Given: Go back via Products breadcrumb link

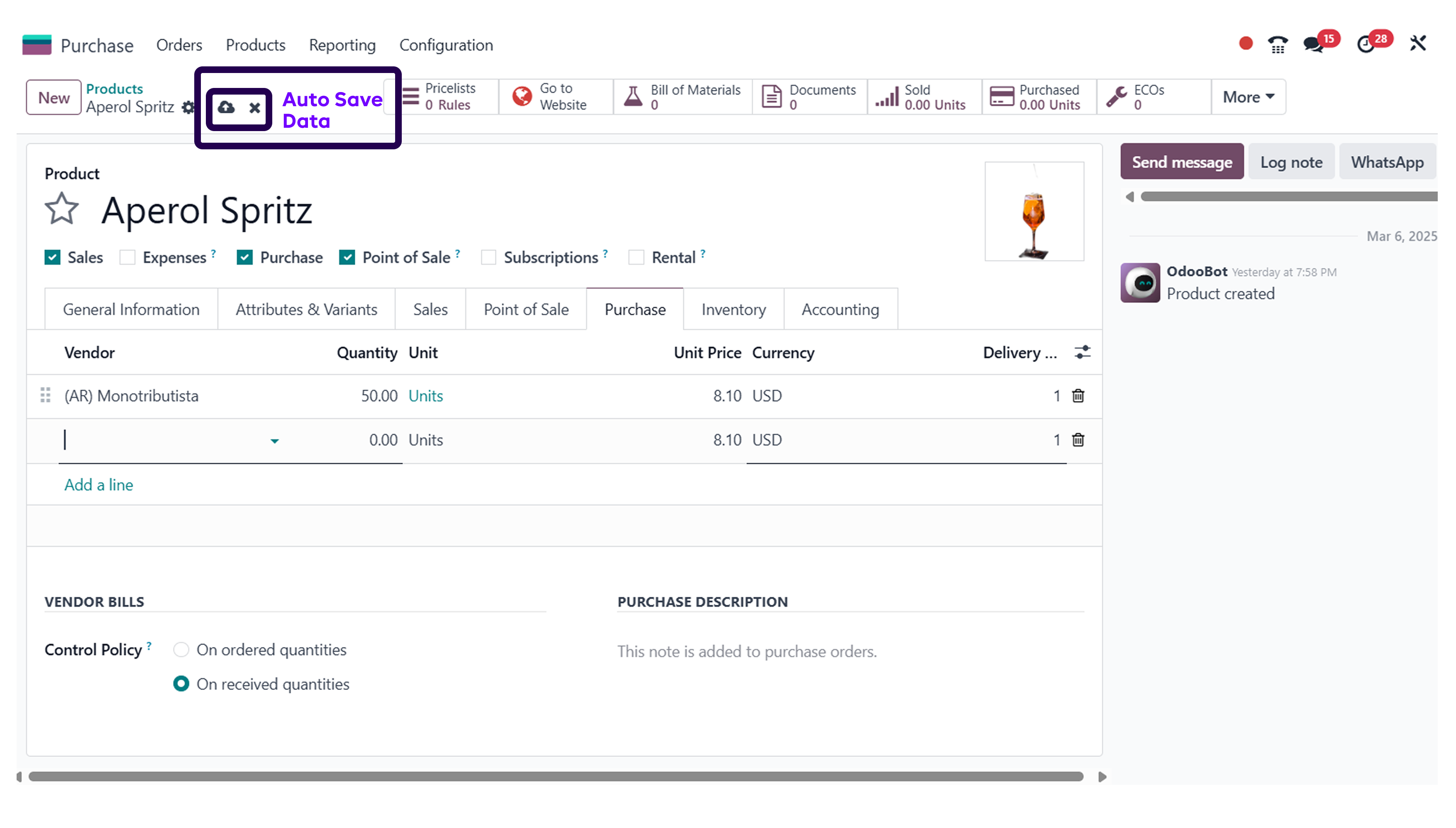Looking at the screenshot, I should (x=114, y=89).
